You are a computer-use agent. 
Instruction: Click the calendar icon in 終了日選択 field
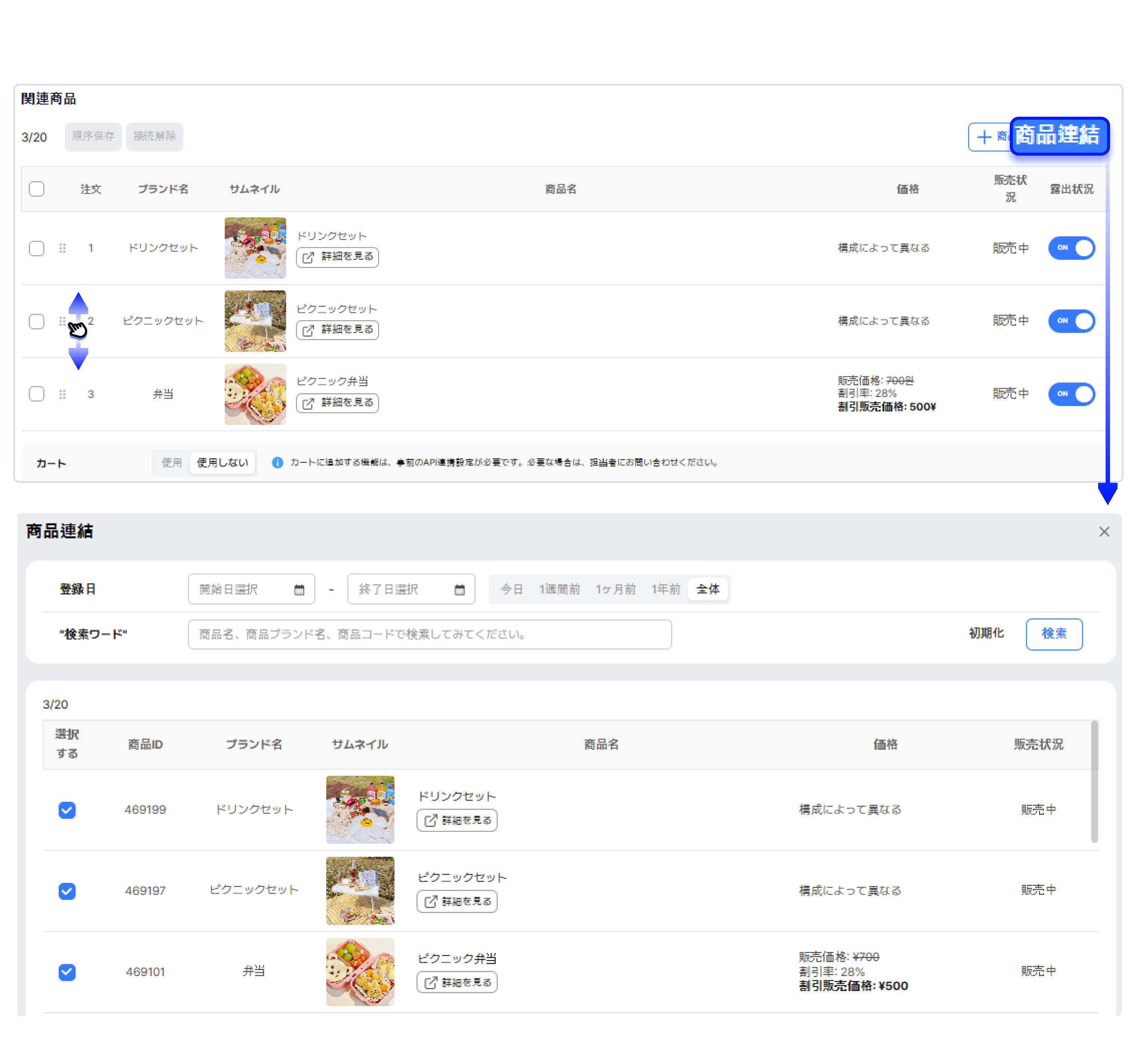coord(459,590)
